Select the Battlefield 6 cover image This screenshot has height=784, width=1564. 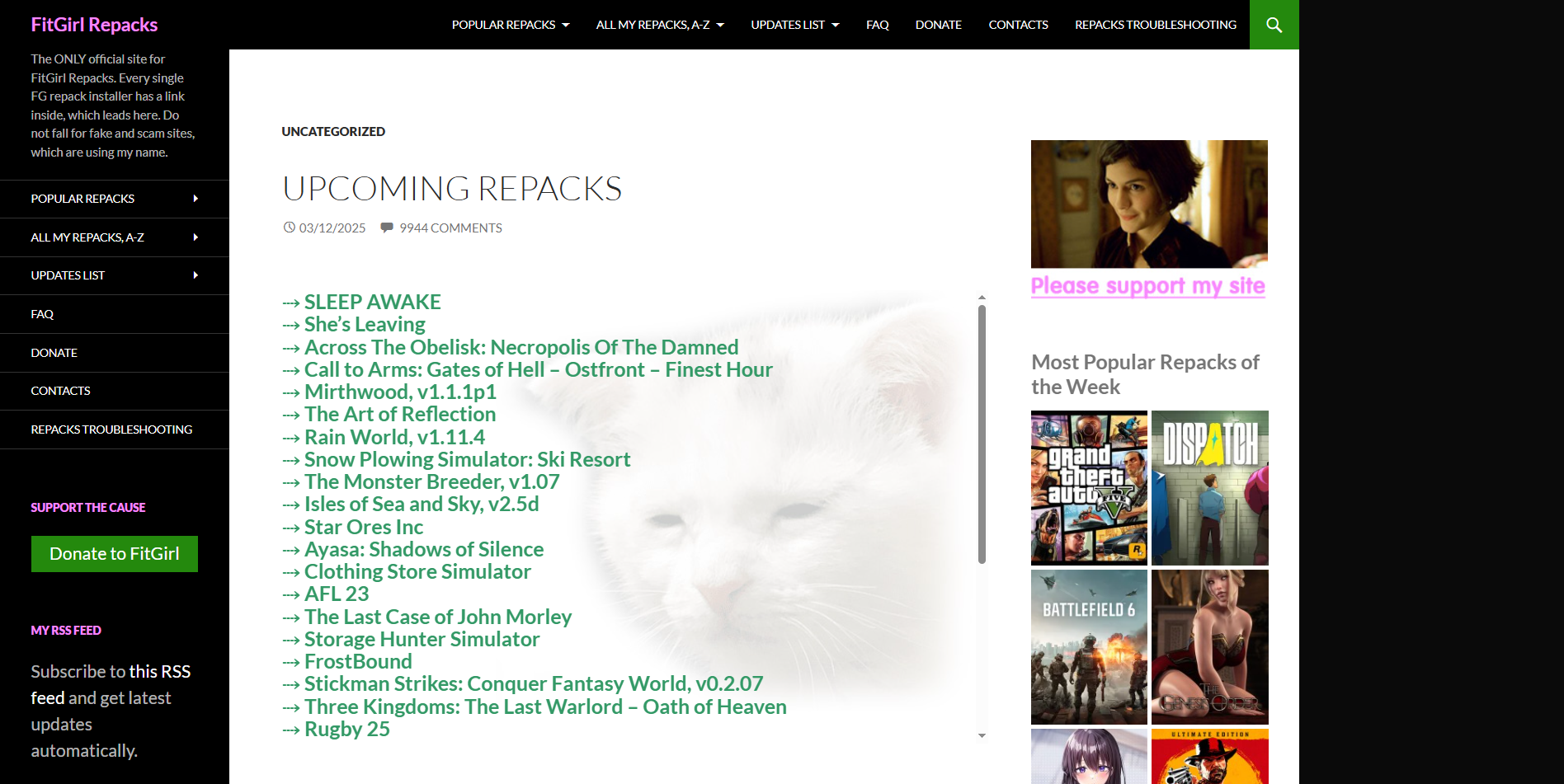pos(1089,646)
